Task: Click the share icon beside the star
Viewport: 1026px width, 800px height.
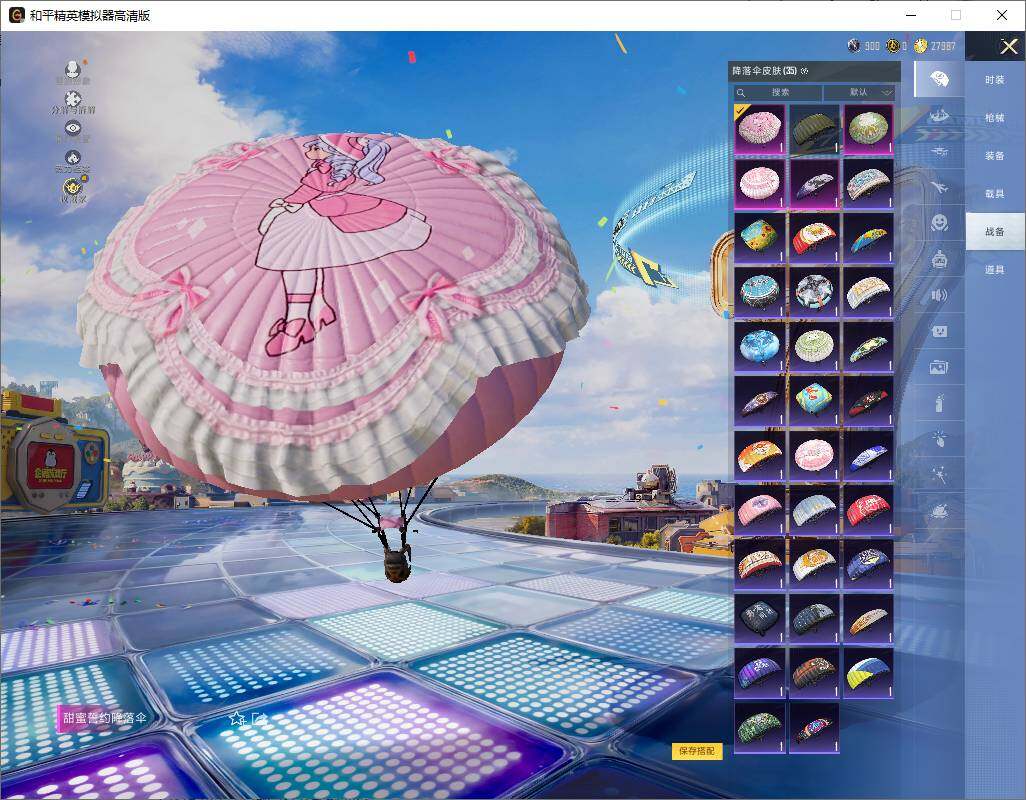Action: pyautogui.click(x=260, y=718)
